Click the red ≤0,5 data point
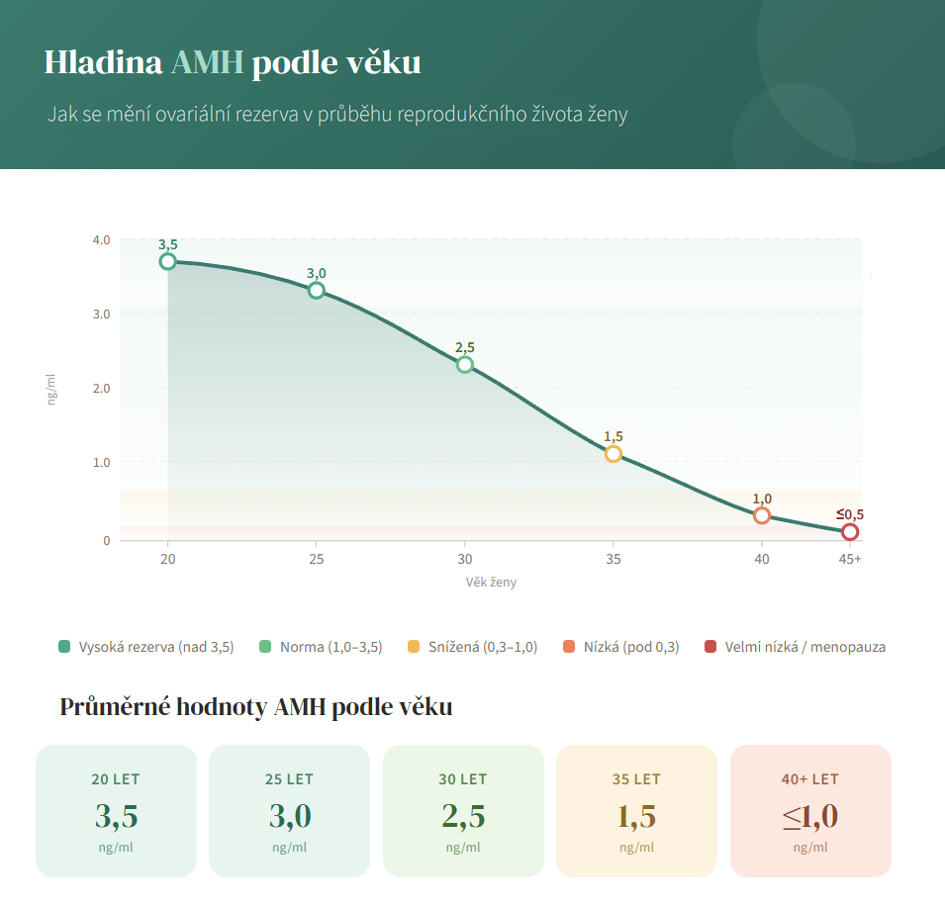The width and height of the screenshot is (945, 906). [850, 532]
